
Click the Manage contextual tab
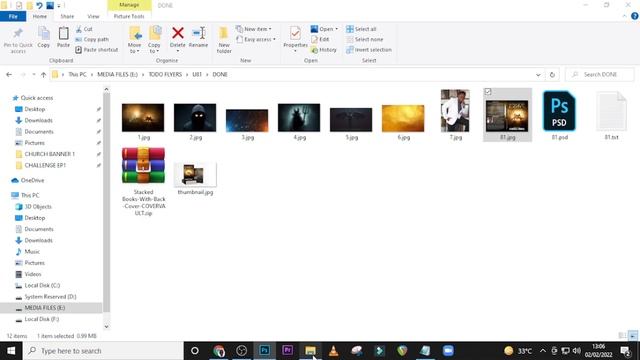coord(129,5)
